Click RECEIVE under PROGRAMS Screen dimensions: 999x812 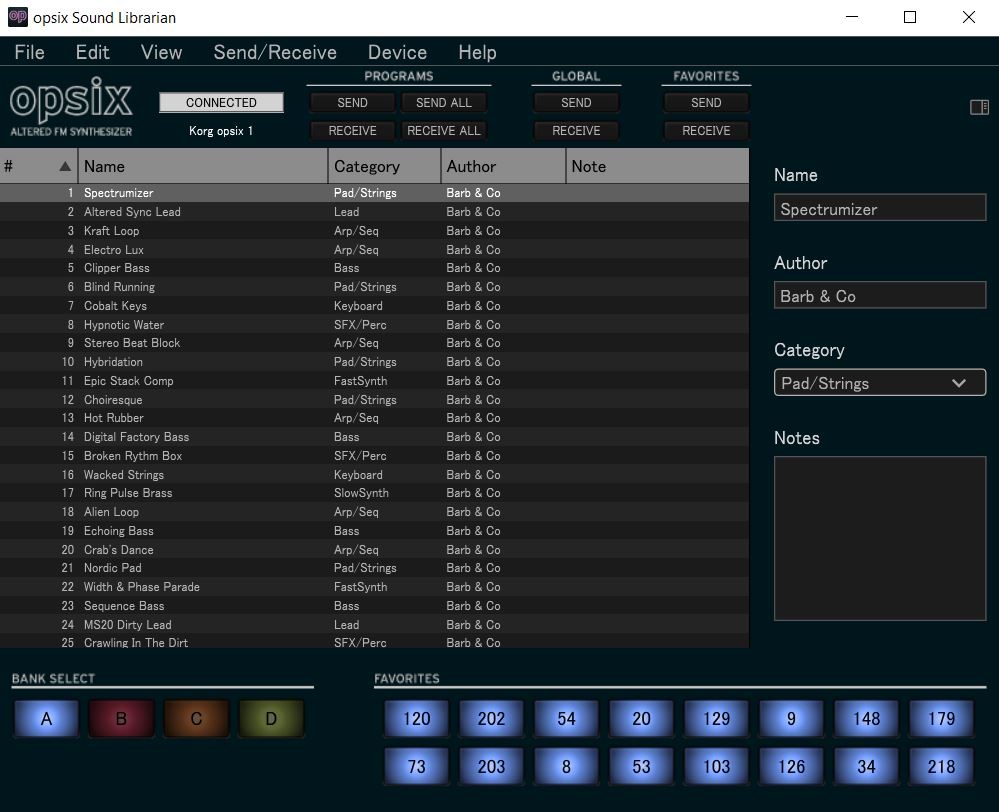[352, 131]
